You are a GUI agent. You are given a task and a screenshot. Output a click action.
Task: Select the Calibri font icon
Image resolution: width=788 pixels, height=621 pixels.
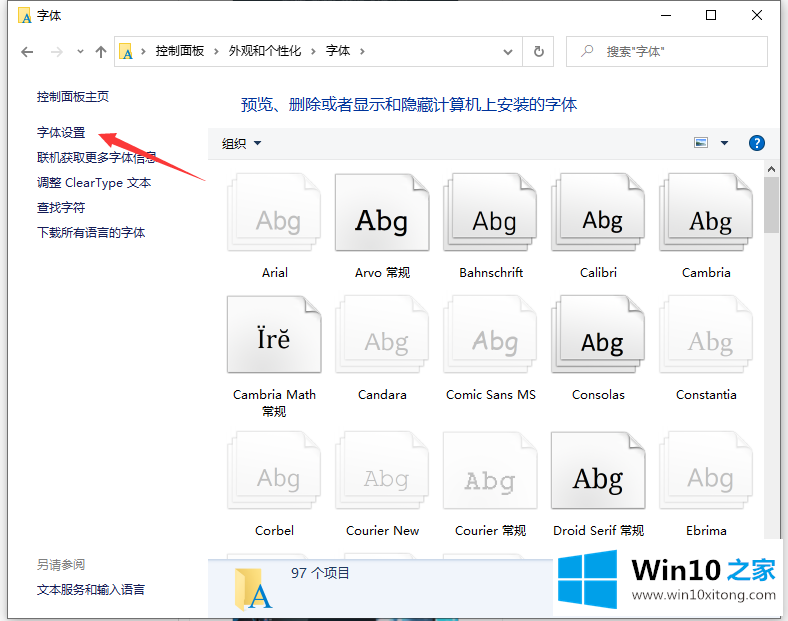point(598,212)
